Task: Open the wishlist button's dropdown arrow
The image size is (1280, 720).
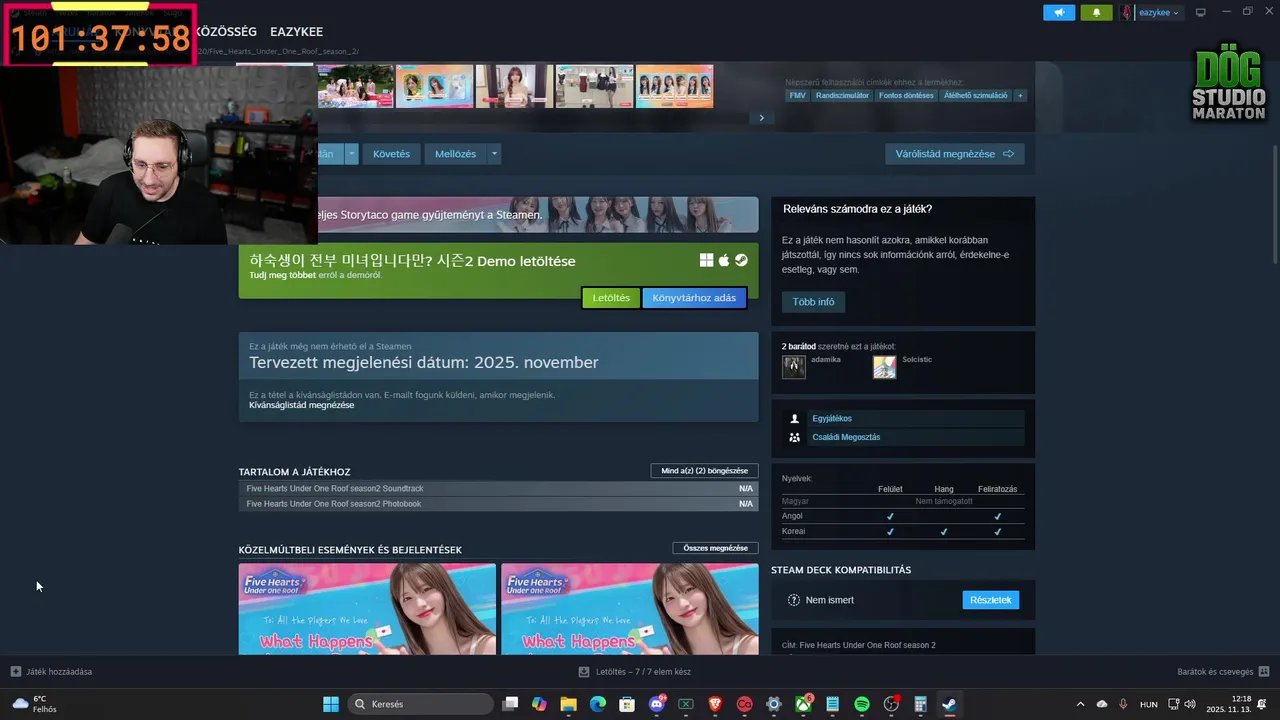Action: point(351,154)
